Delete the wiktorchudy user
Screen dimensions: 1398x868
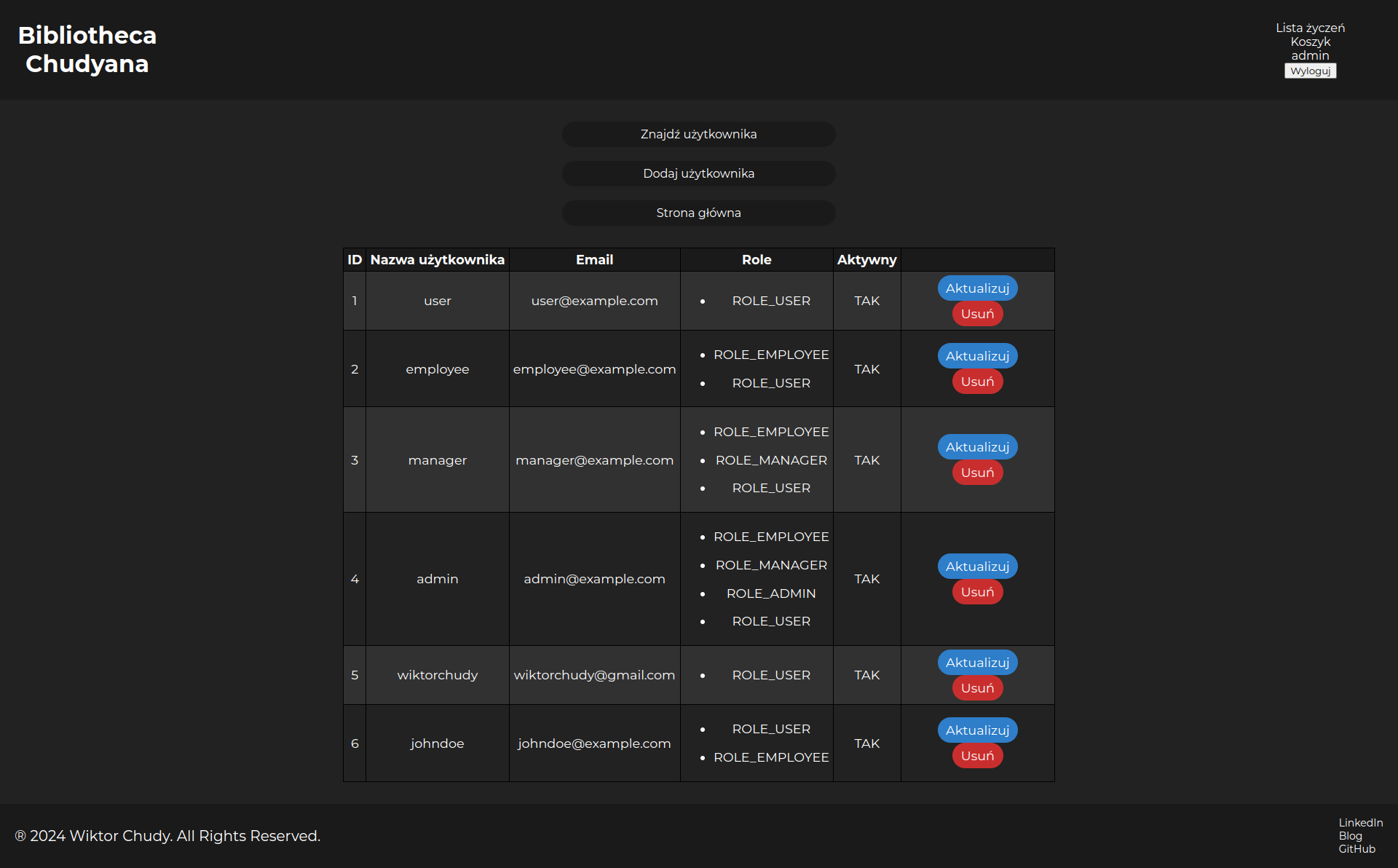tap(977, 688)
